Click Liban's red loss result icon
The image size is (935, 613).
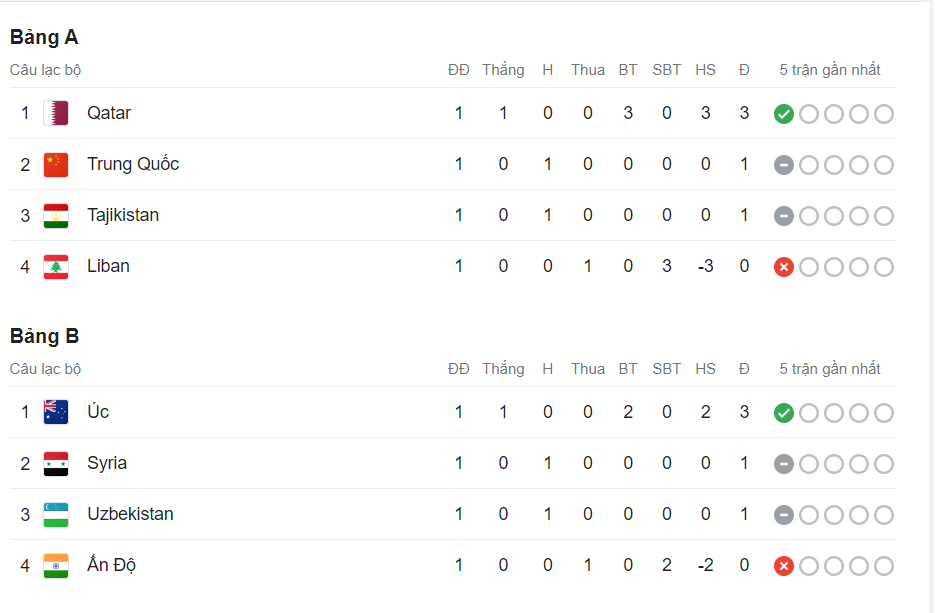(784, 267)
